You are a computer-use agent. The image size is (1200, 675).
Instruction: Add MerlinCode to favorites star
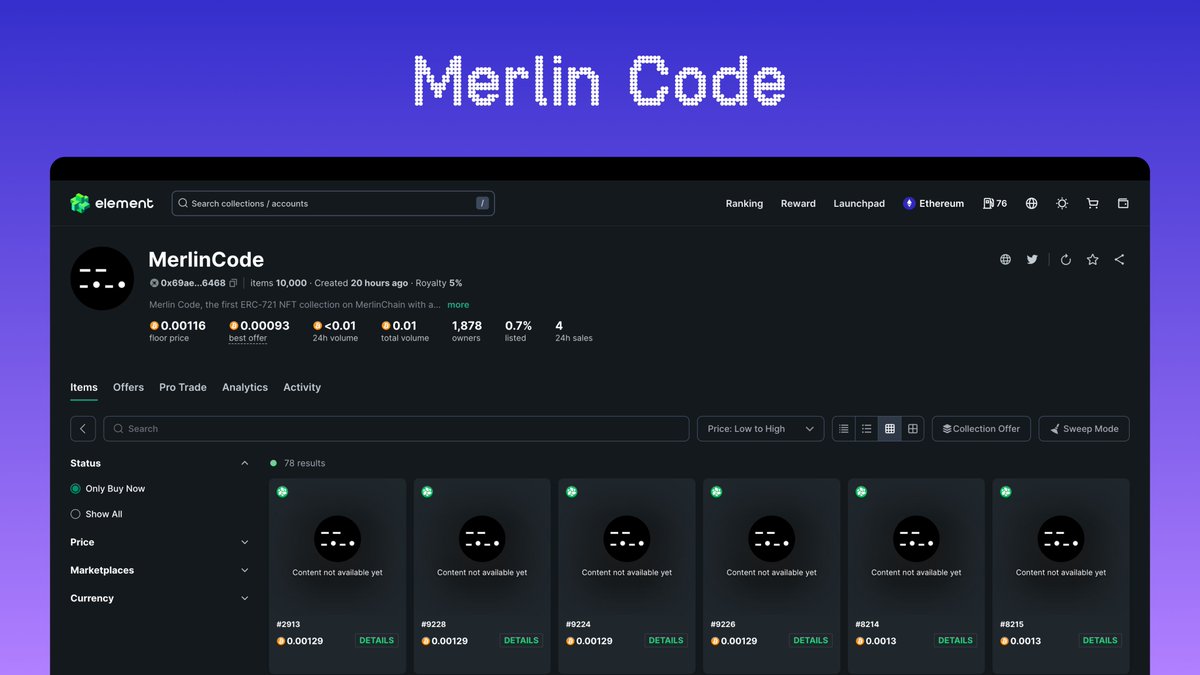click(x=1092, y=259)
